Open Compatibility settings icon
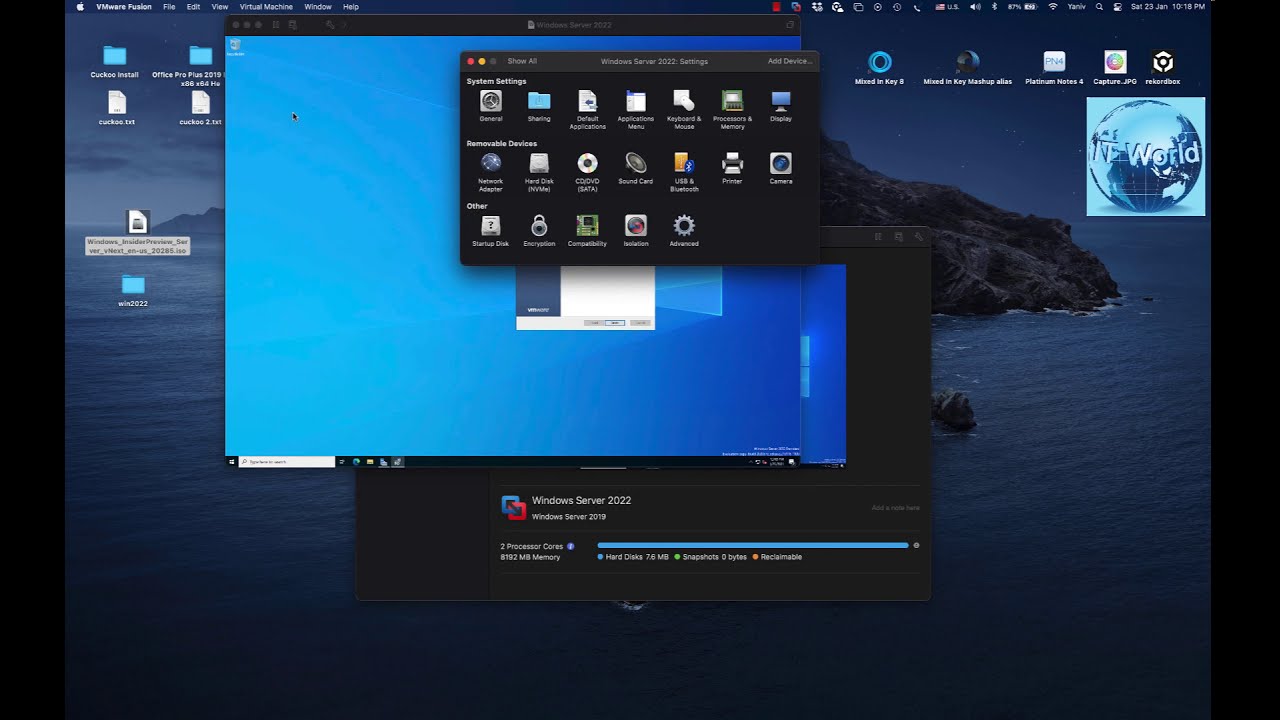 (588, 225)
